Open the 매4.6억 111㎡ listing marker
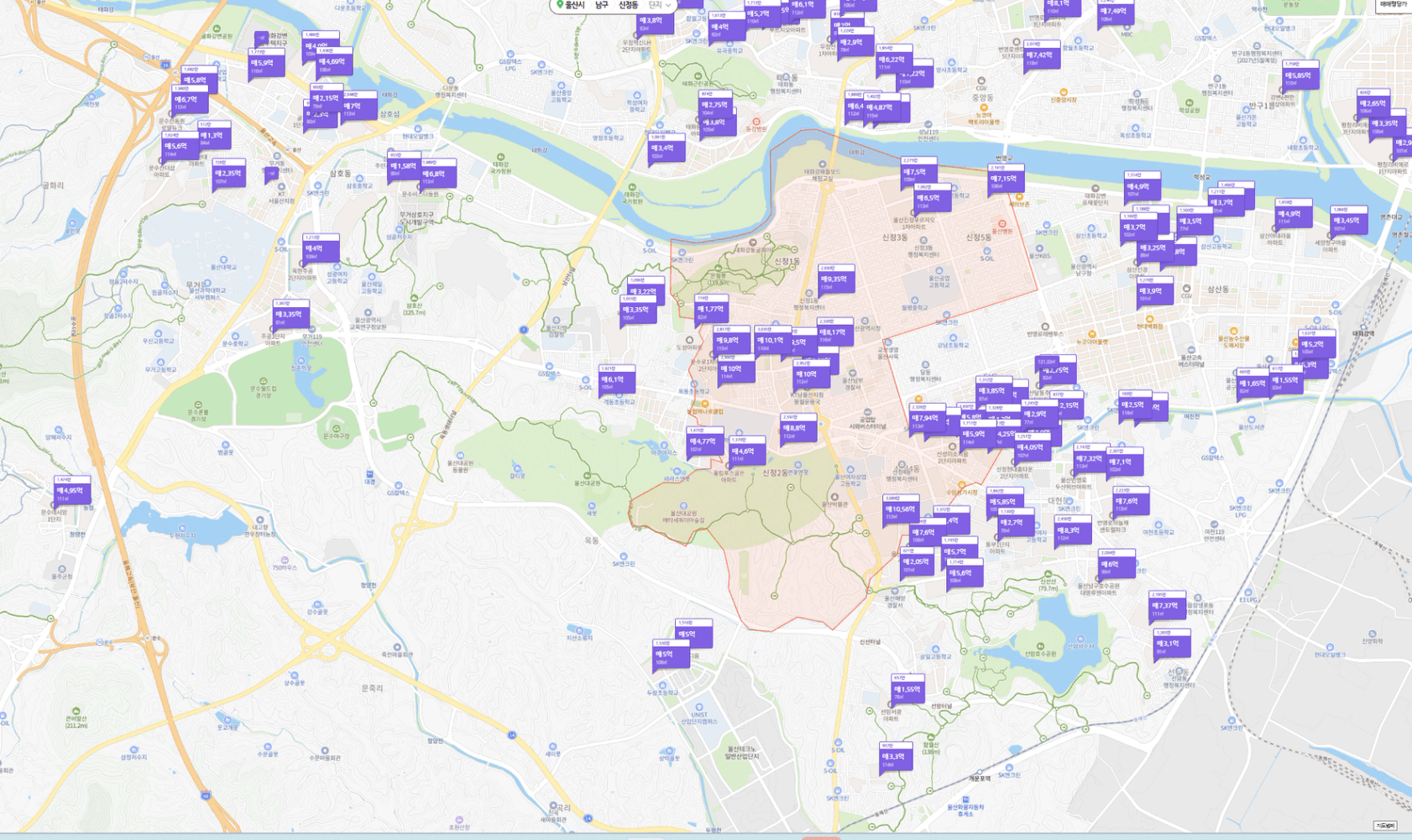This screenshot has width=1412, height=840. [x=745, y=451]
